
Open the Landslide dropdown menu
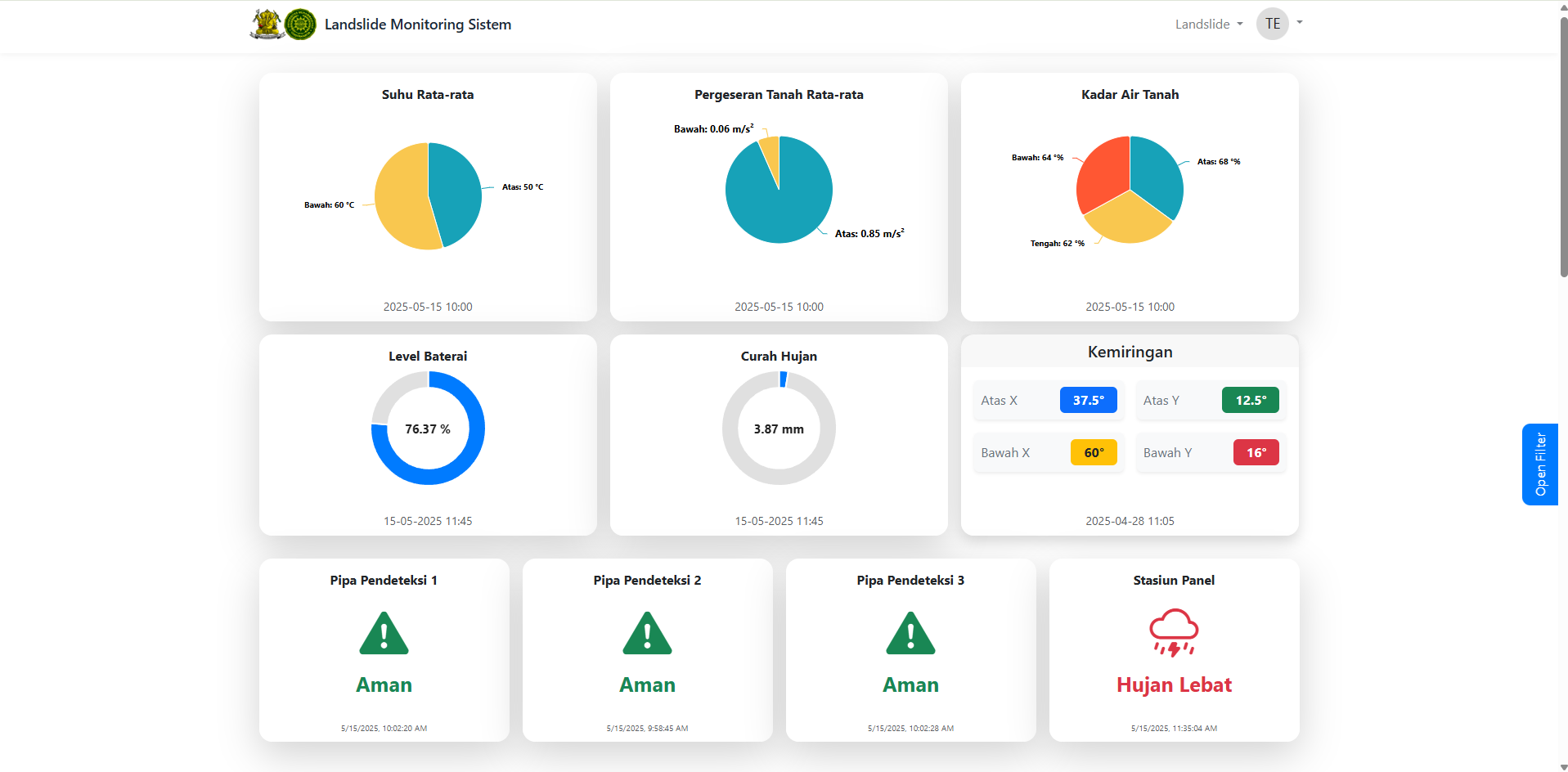point(1208,25)
